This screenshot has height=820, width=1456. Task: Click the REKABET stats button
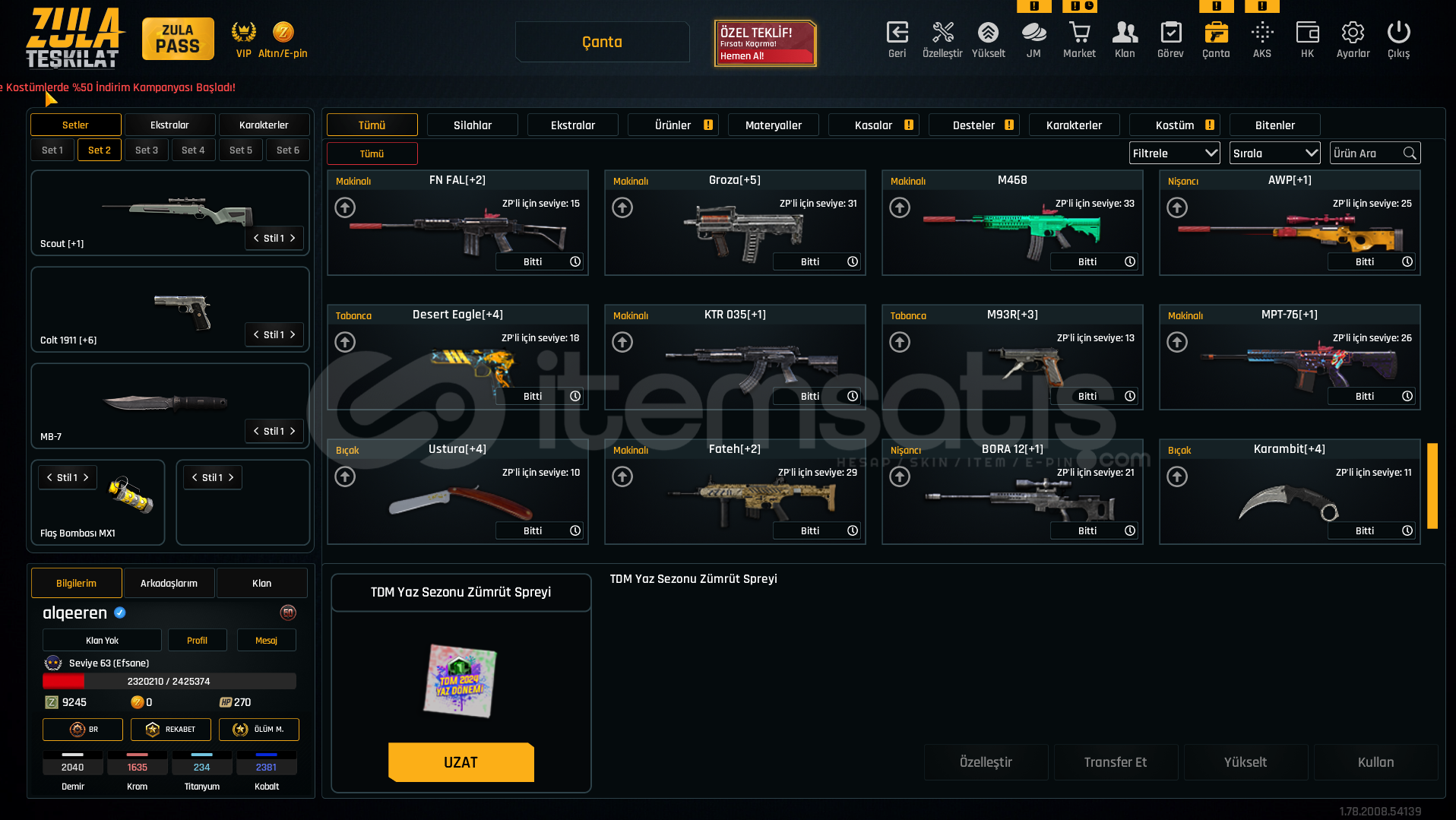[171, 730]
